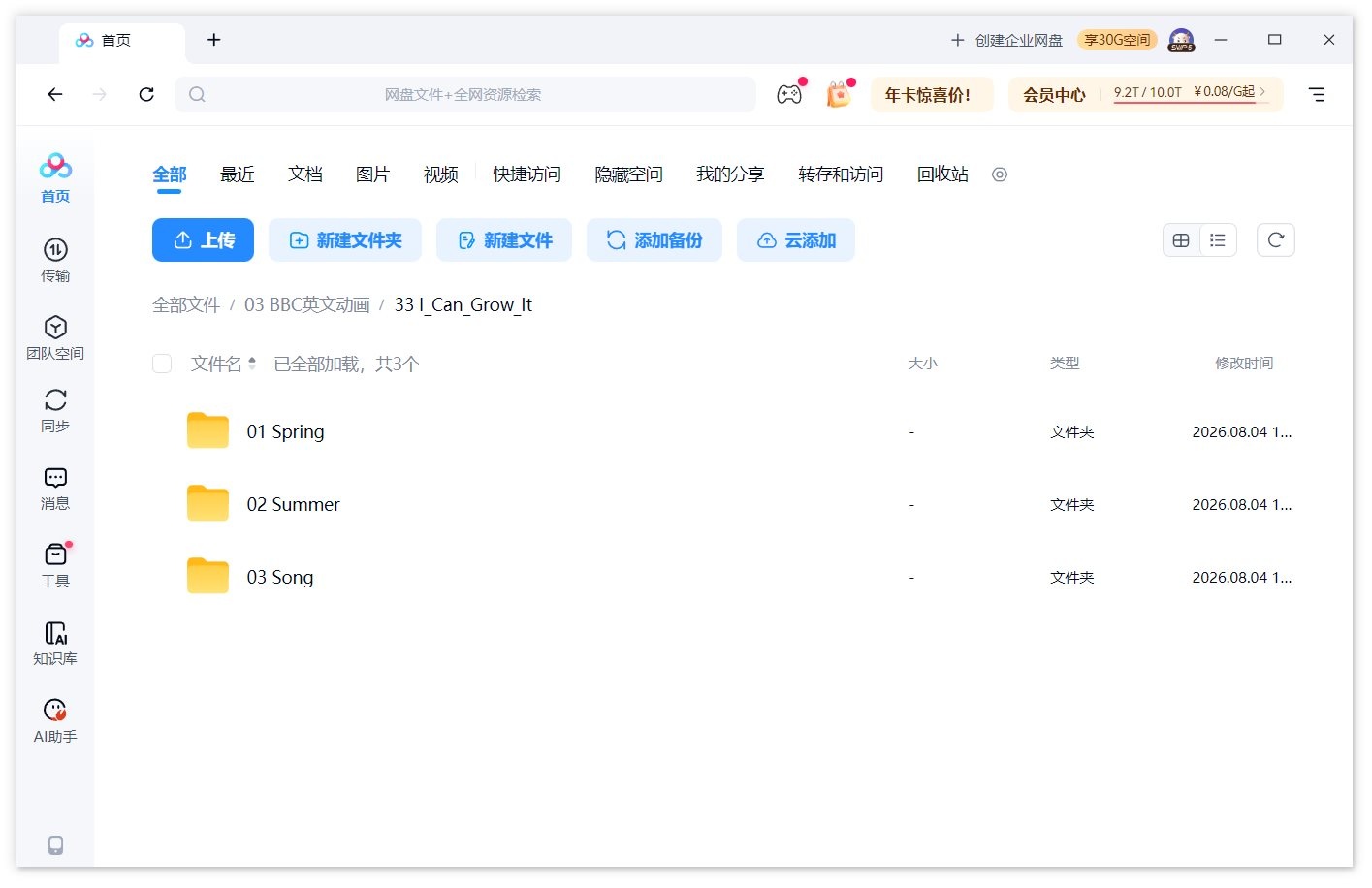
Task: Click the 01 Spring folder name
Action: tap(285, 431)
